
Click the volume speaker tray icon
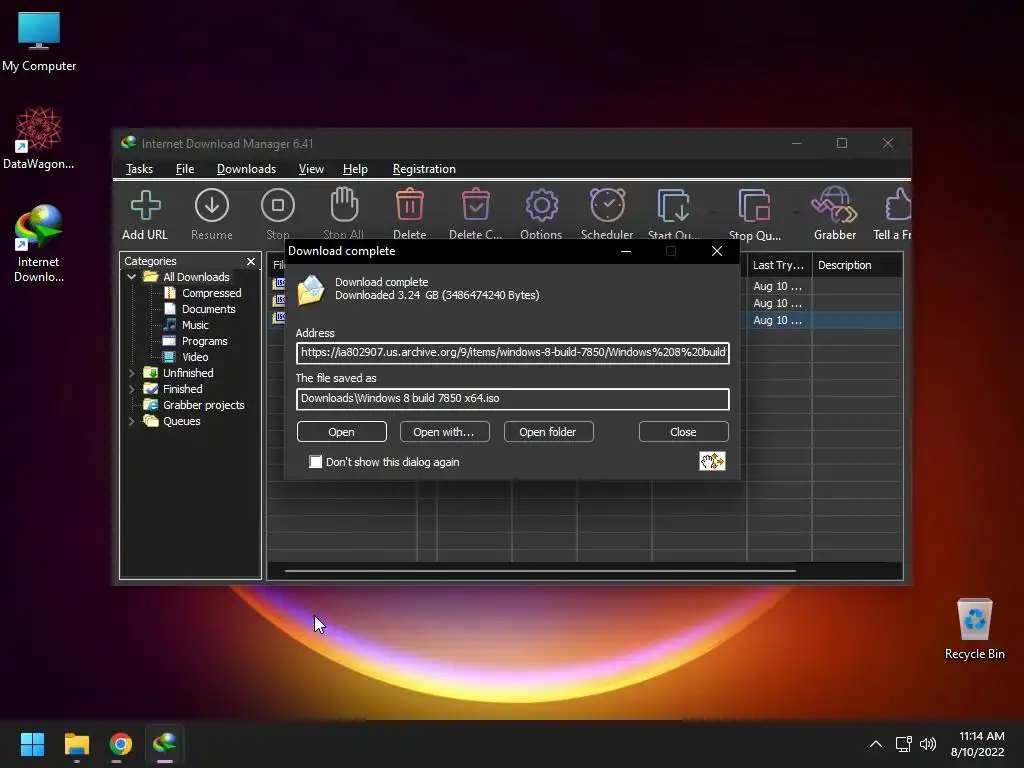tap(927, 744)
